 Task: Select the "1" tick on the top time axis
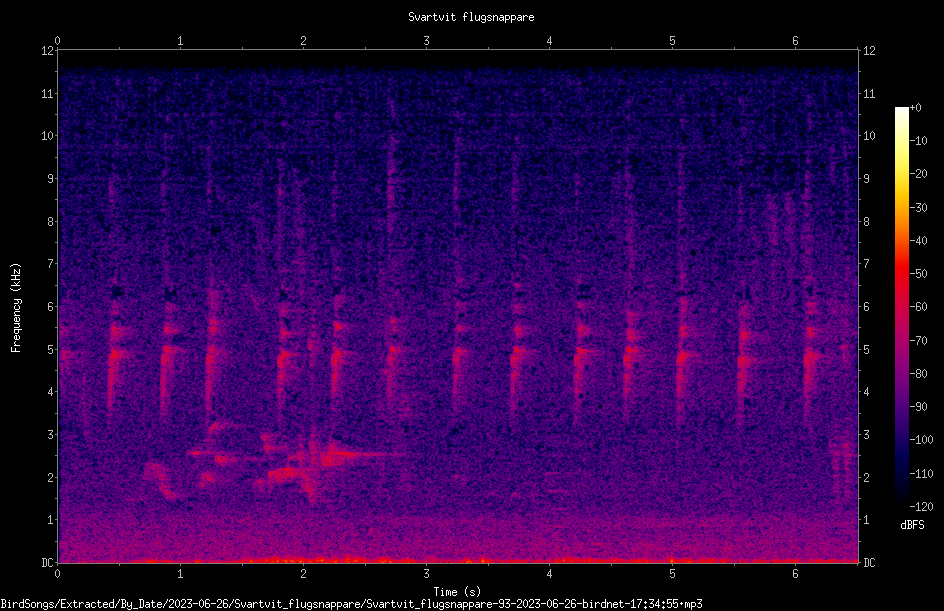(180, 41)
